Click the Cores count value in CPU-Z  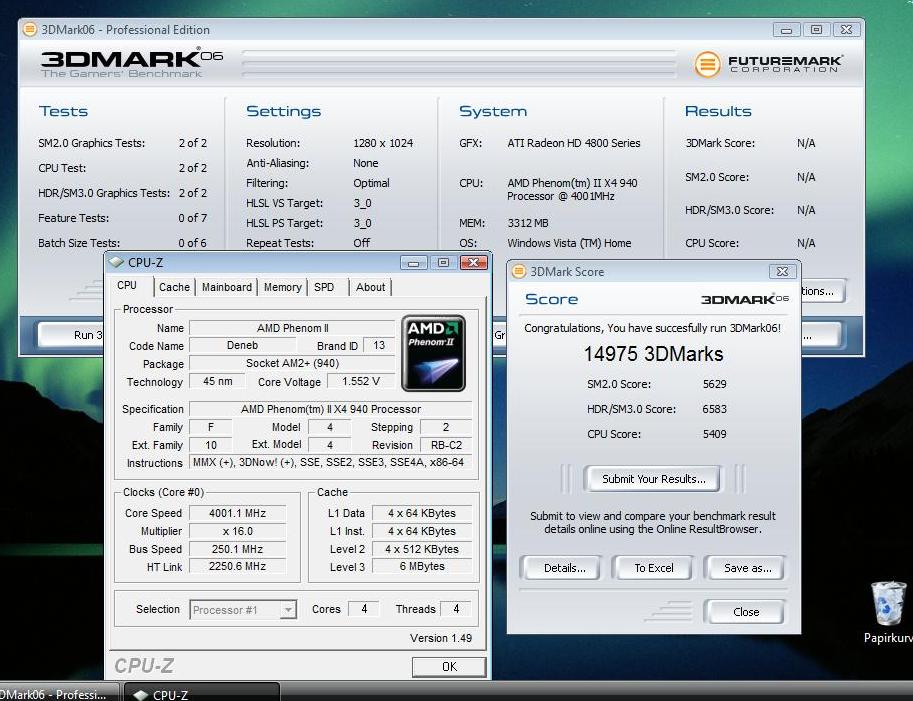[364, 609]
